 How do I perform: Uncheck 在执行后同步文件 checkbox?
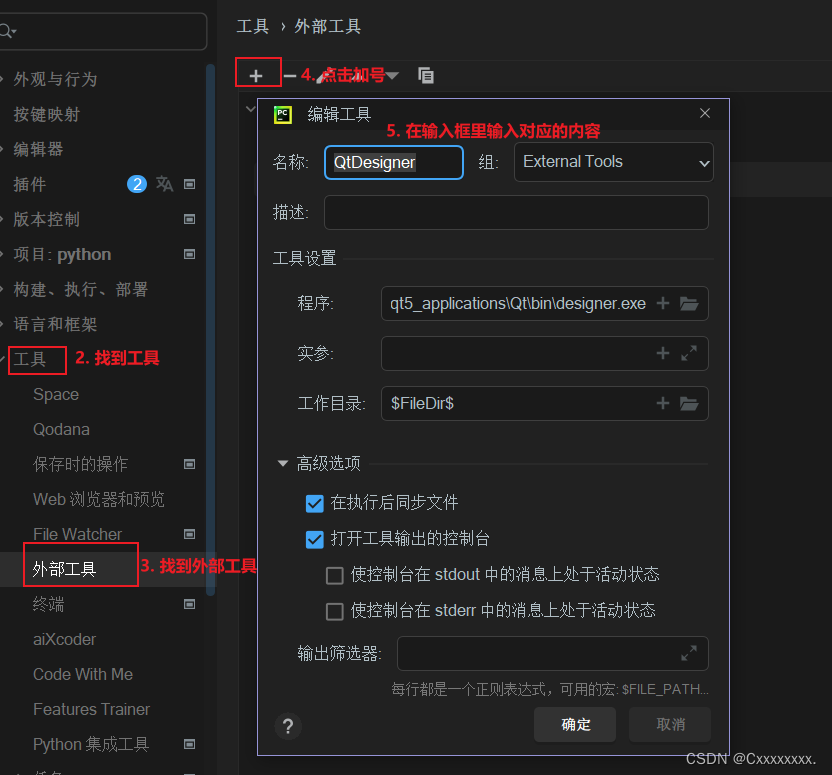(x=315, y=503)
